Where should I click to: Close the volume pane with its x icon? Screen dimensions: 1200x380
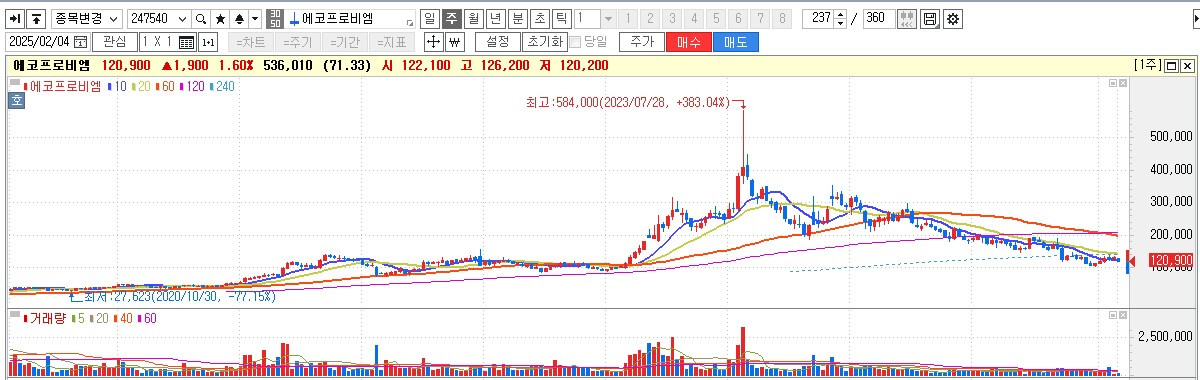[x=1123, y=315]
